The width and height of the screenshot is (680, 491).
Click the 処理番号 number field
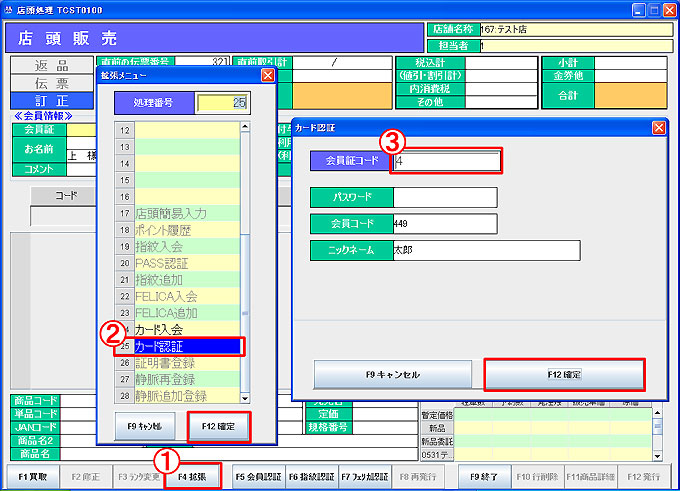[x=222, y=102]
